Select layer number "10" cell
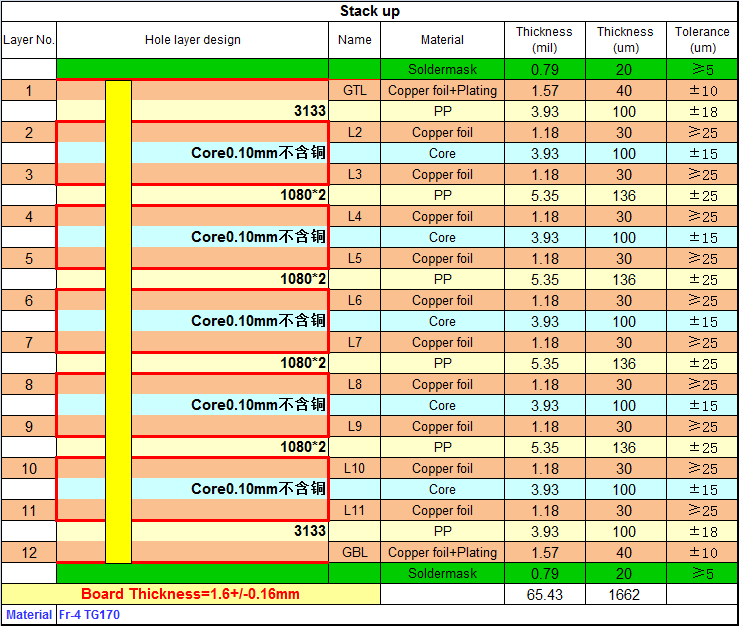 29,468
